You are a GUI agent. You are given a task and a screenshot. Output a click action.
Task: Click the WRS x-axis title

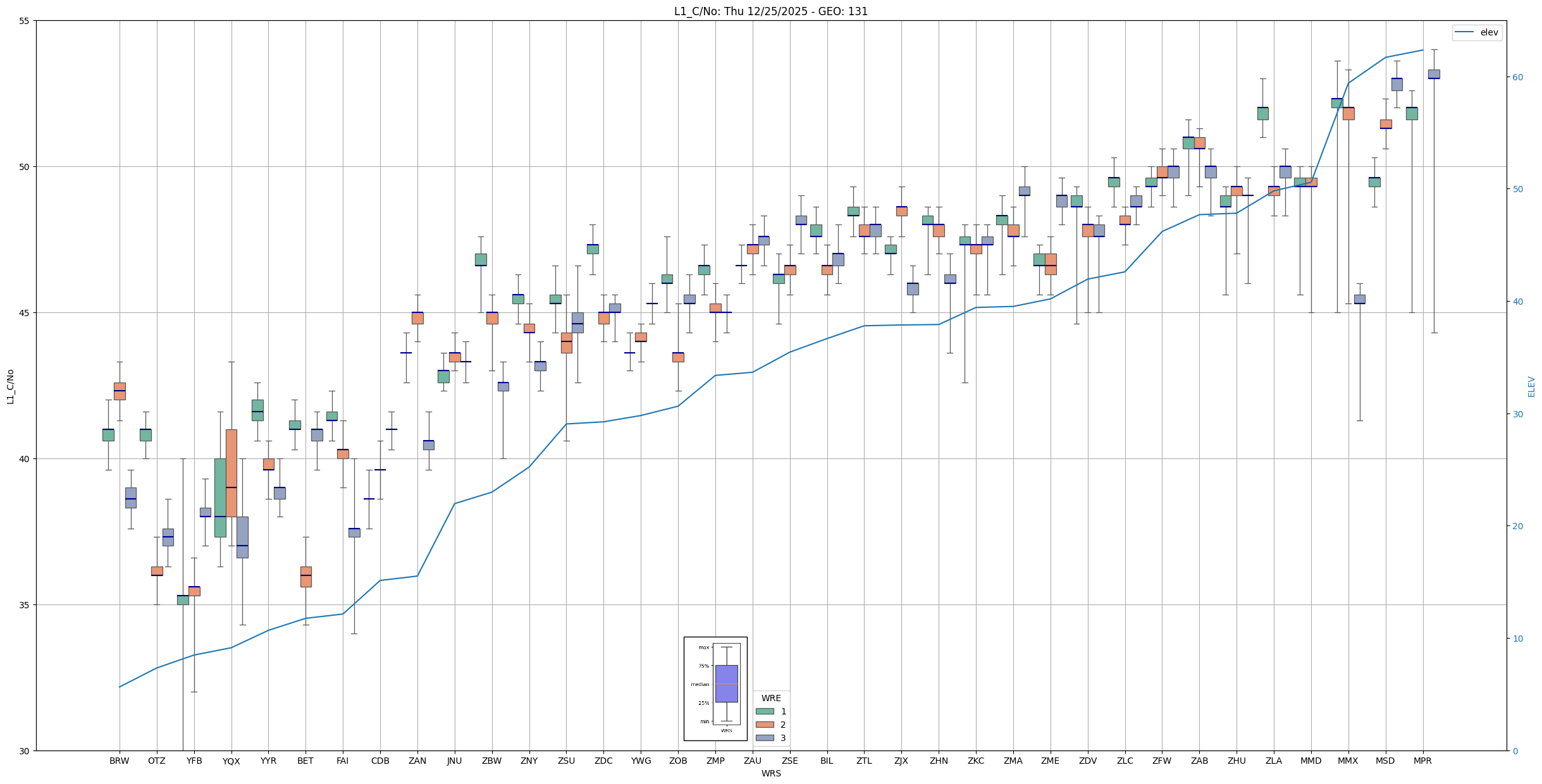pyautogui.click(x=770, y=773)
